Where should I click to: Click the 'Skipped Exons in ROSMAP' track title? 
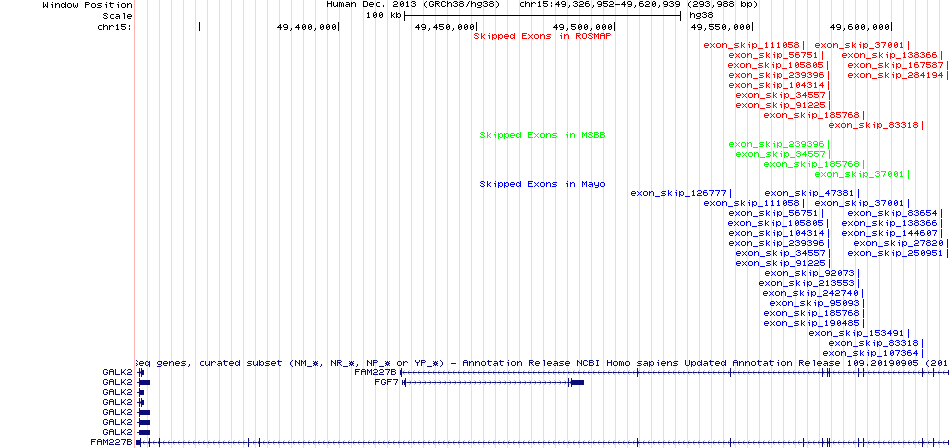coord(530,35)
